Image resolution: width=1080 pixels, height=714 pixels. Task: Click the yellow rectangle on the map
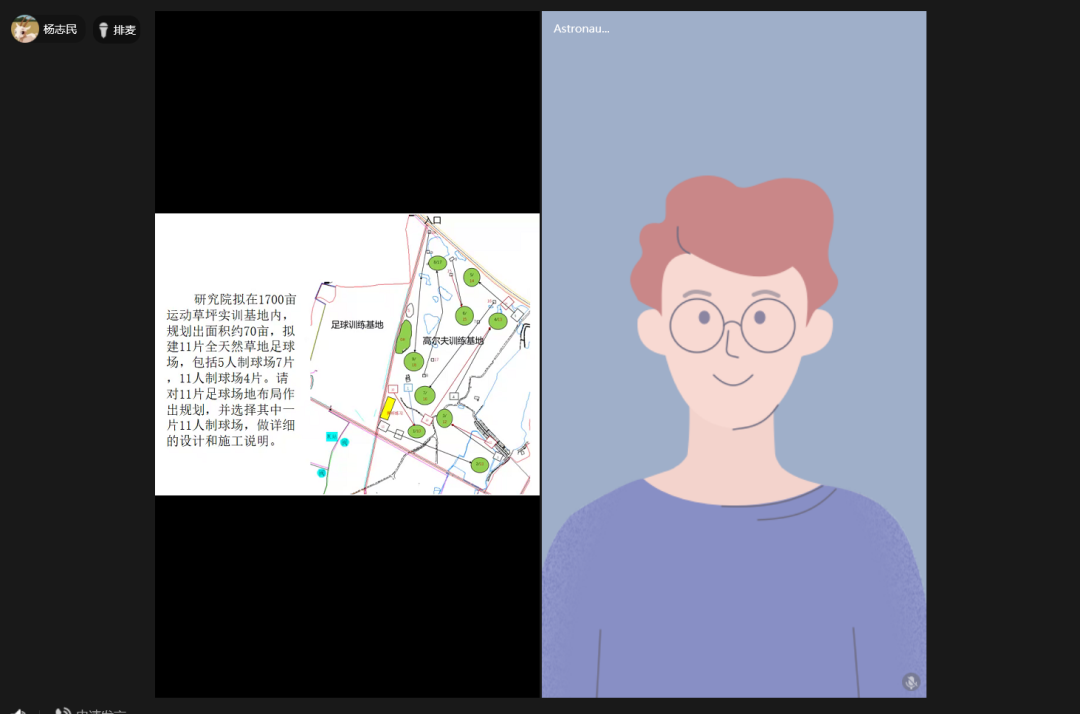point(387,408)
